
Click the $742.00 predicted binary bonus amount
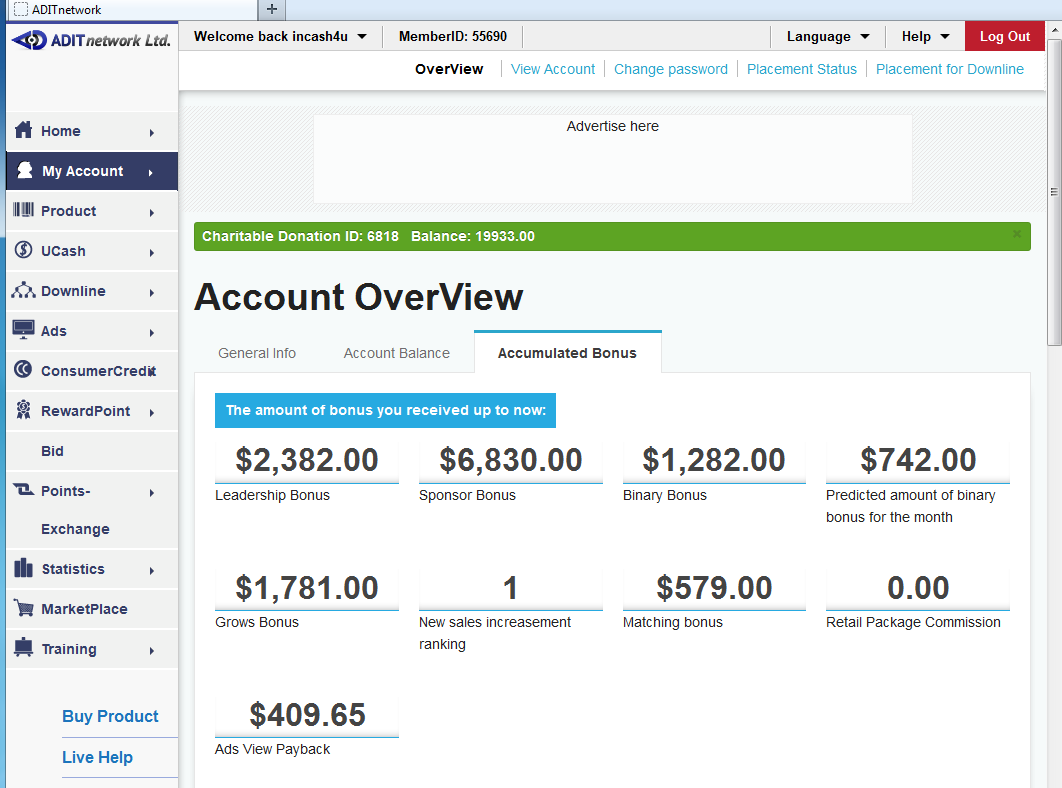918,460
